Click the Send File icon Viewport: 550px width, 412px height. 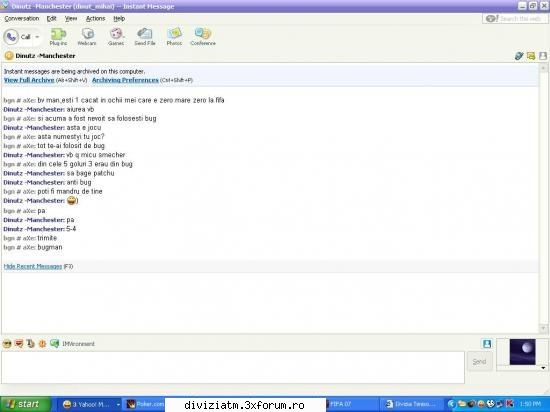145,37
